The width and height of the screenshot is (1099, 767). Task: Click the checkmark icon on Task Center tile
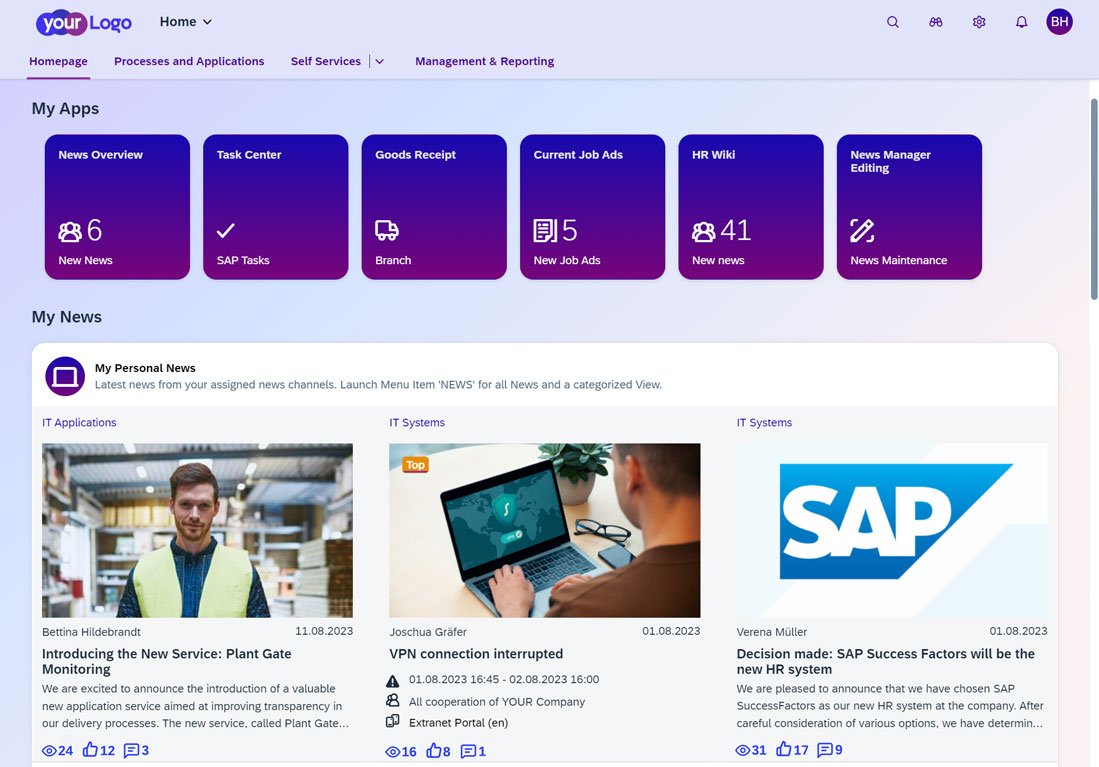click(225, 231)
